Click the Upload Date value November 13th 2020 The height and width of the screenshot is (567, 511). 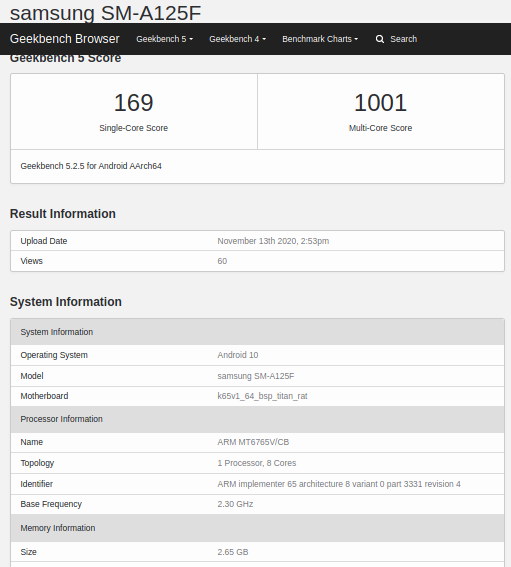pyautogui.click(x=273, y=241)
